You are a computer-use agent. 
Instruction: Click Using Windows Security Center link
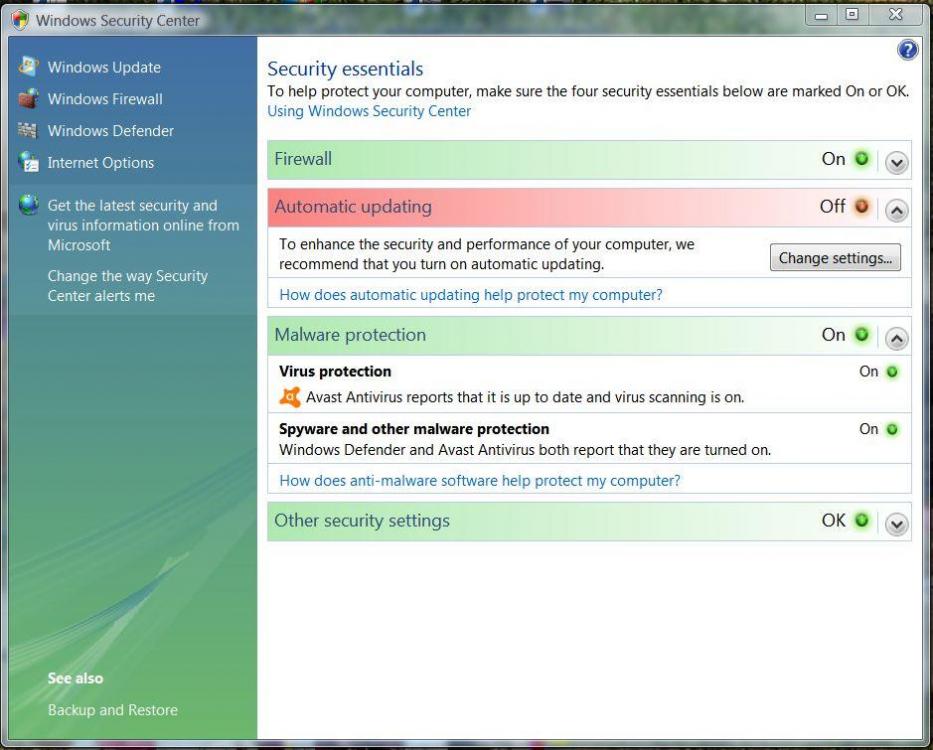pyautogui.click(x=369, y=111)
